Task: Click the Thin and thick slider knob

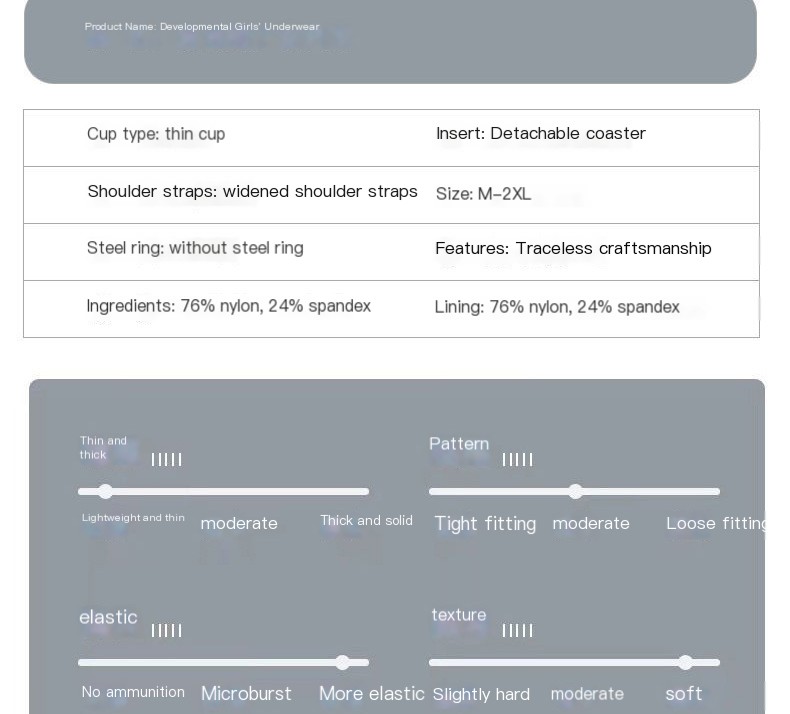Action: [105, 491]
